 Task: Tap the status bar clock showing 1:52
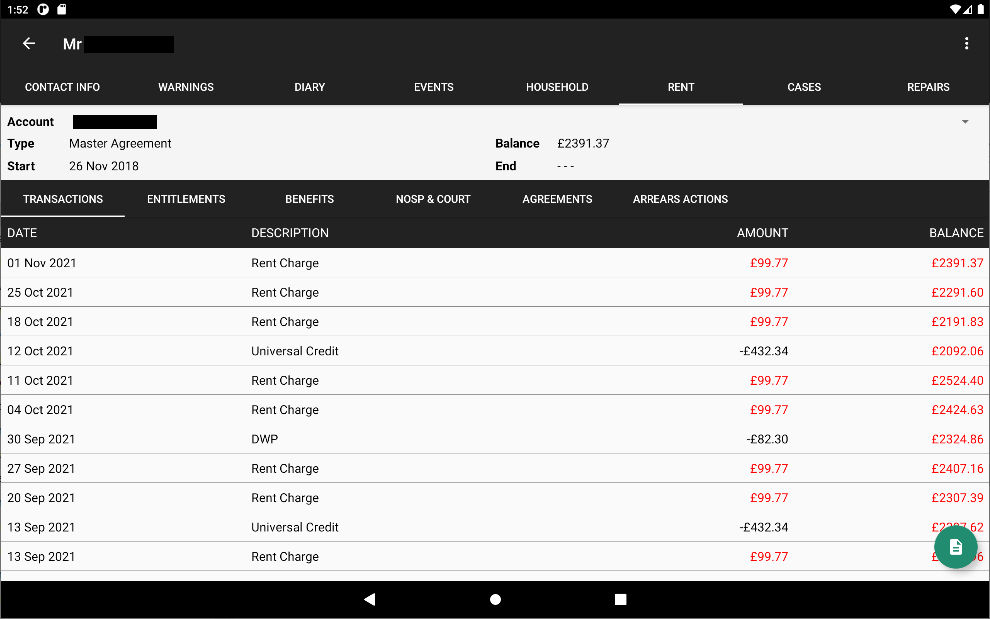(x=18, y=9)
